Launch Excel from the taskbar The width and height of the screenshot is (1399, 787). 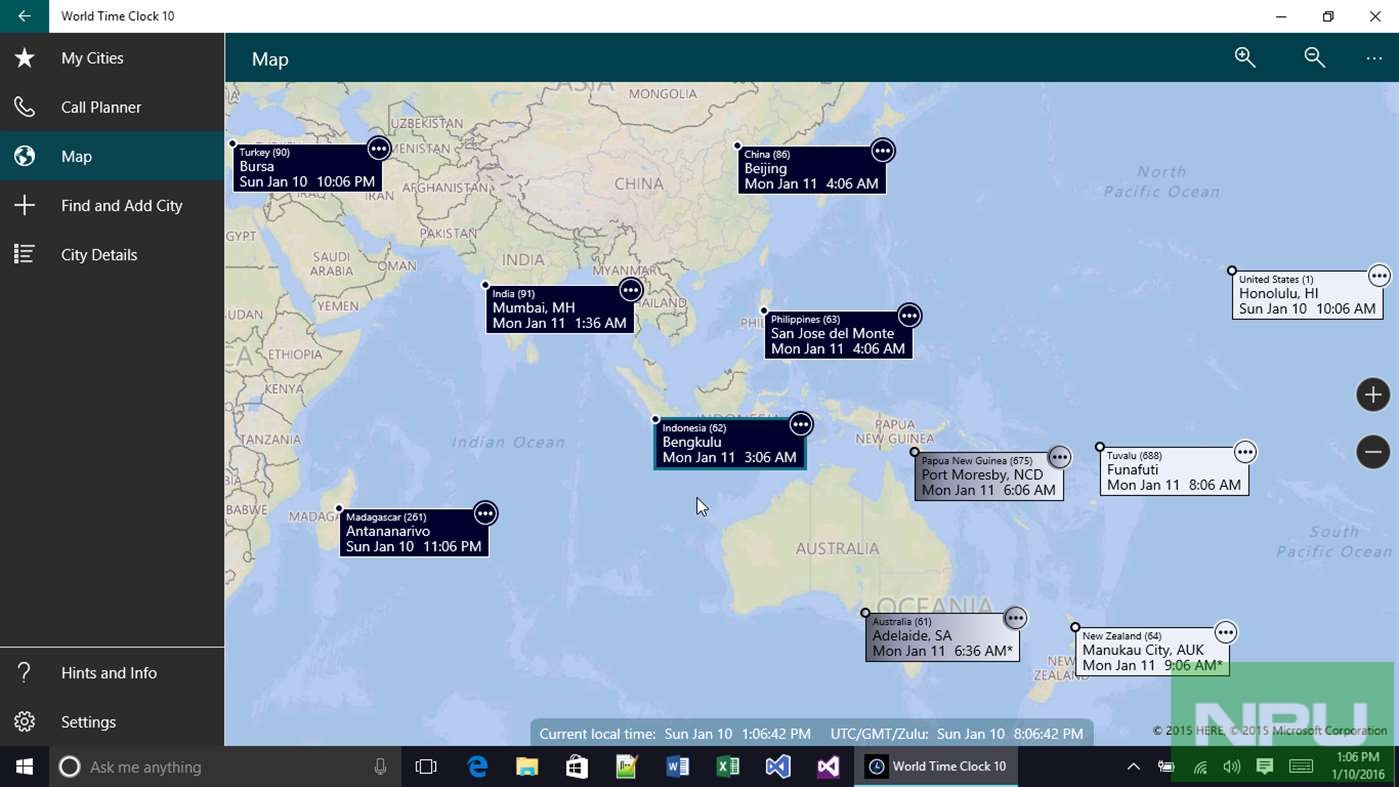[727, 767]
